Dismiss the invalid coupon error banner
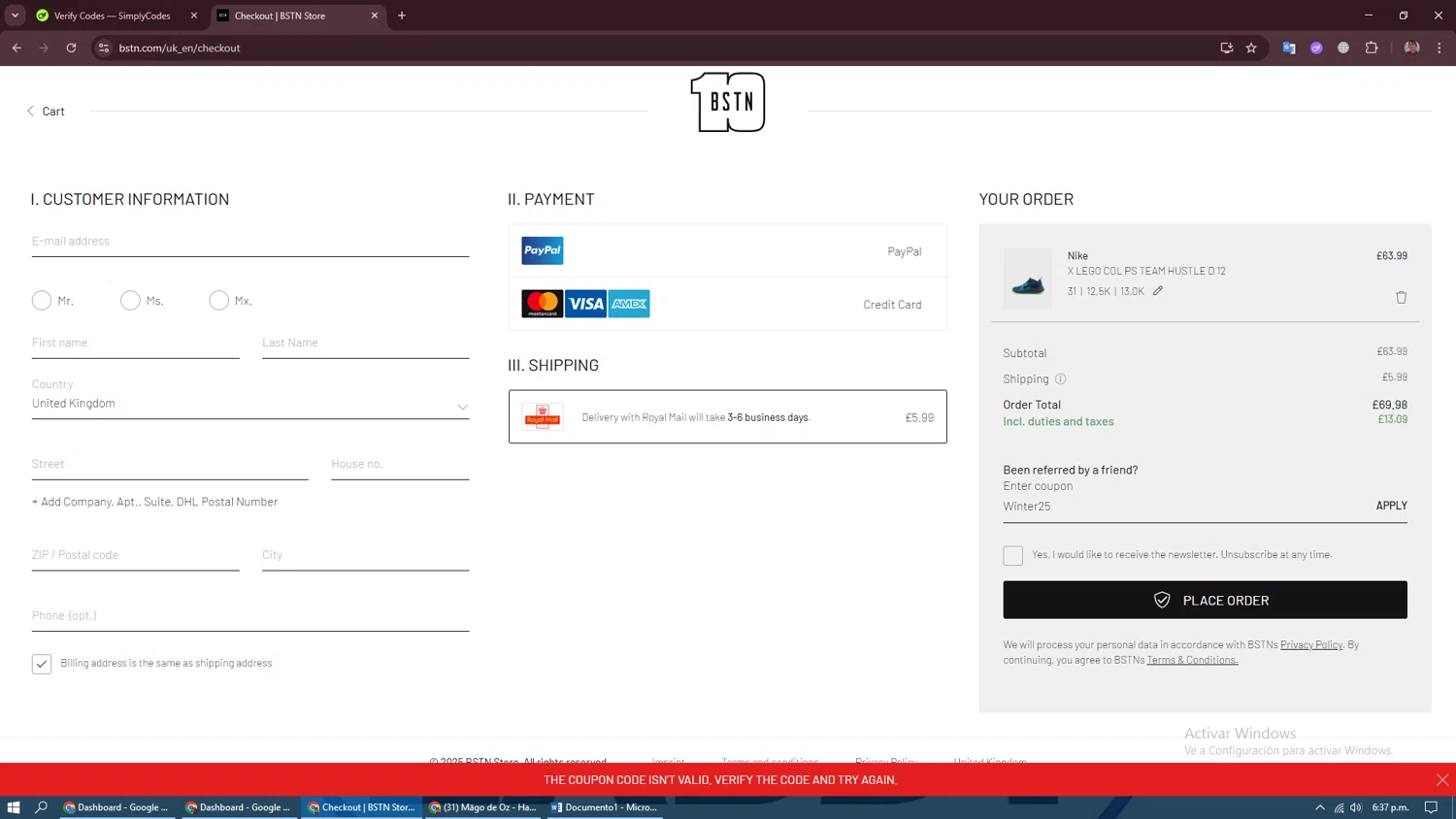 click(1442, 780)
